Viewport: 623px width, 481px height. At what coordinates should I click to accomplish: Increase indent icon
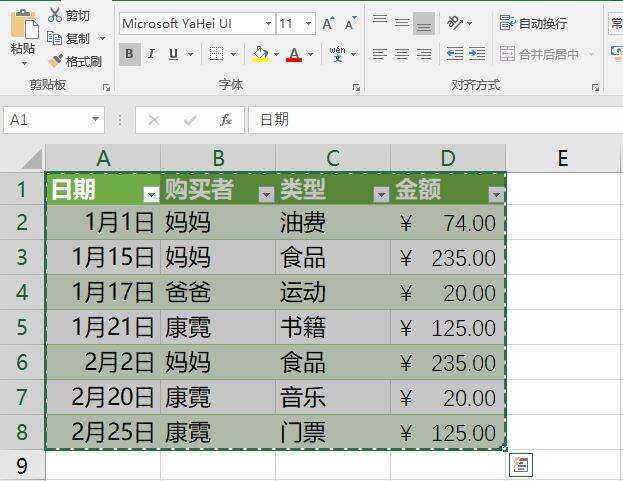(477, 54)
